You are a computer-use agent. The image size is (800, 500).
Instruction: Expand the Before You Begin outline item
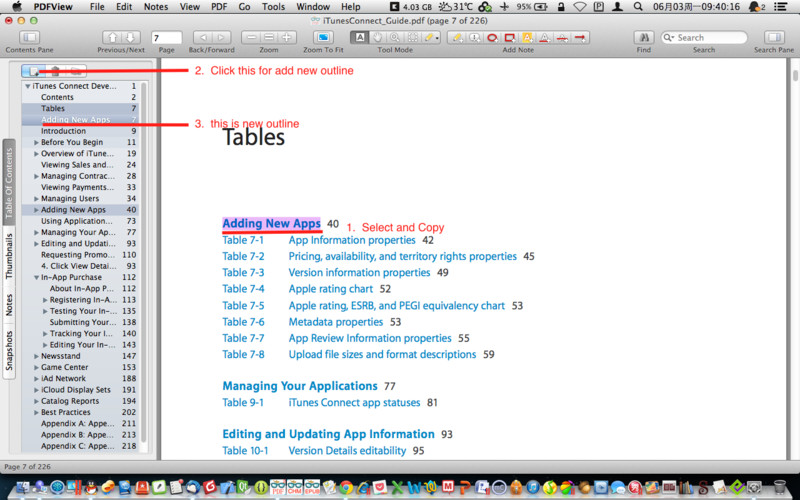pos(36,142)
